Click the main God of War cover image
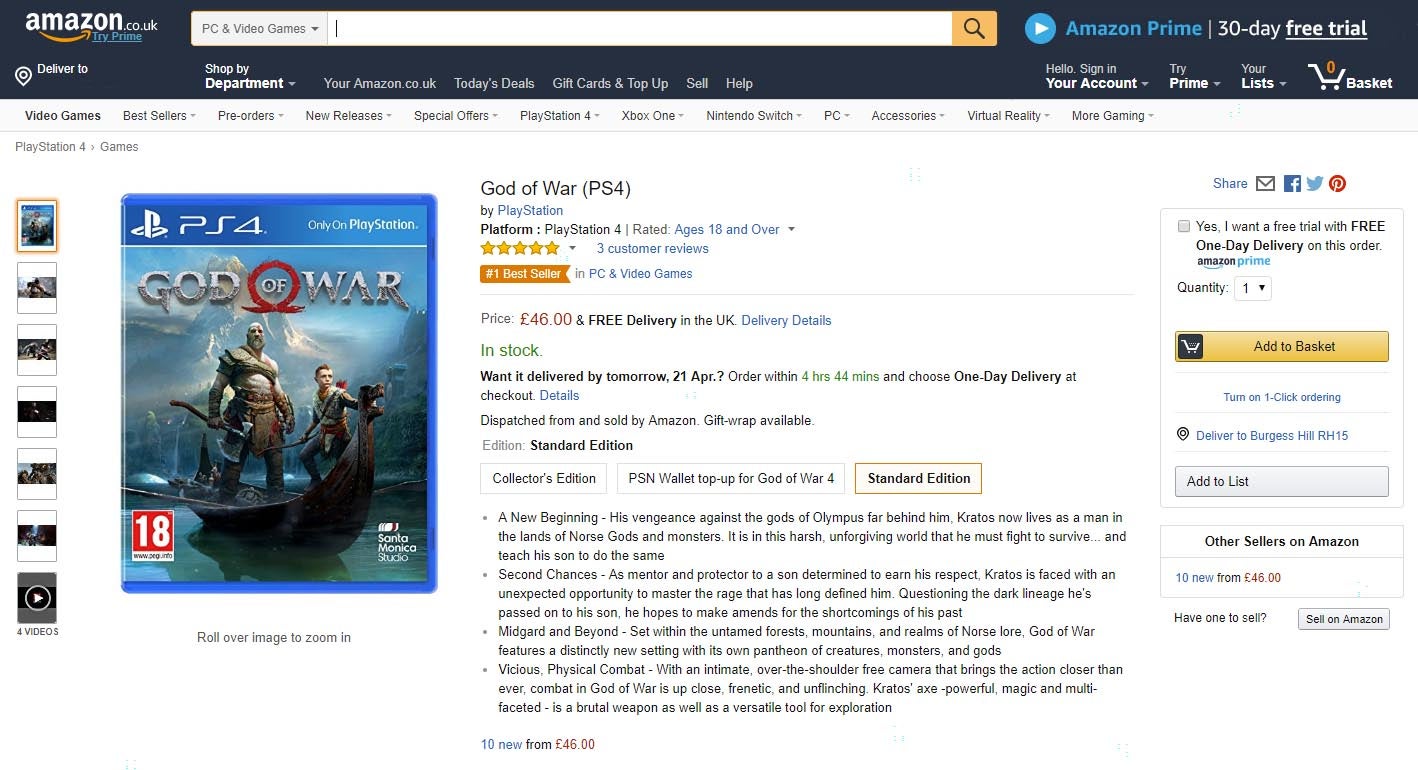This screenshot has width=1418, height=770. 279,393
